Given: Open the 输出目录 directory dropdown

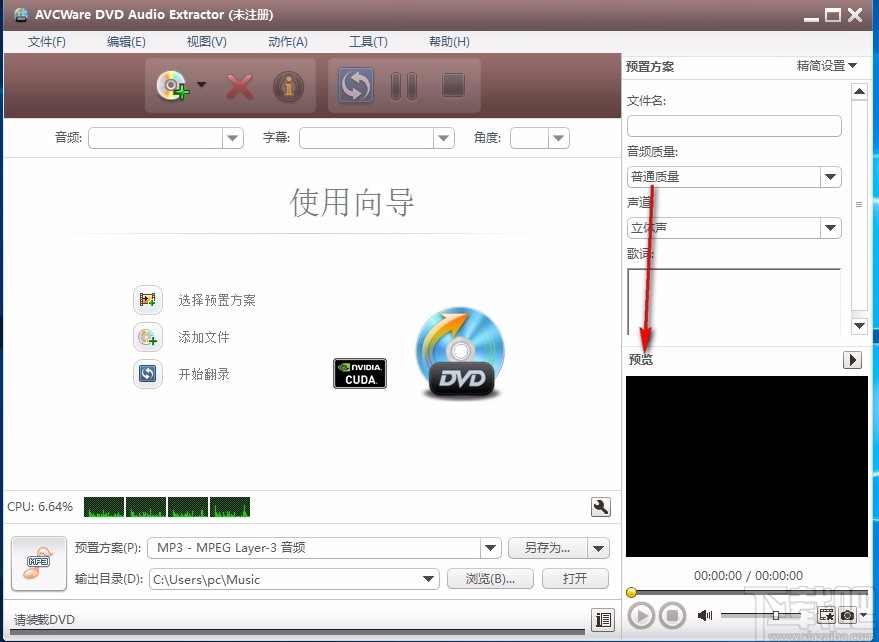Looking at the screenshot, I should [428, 579].
